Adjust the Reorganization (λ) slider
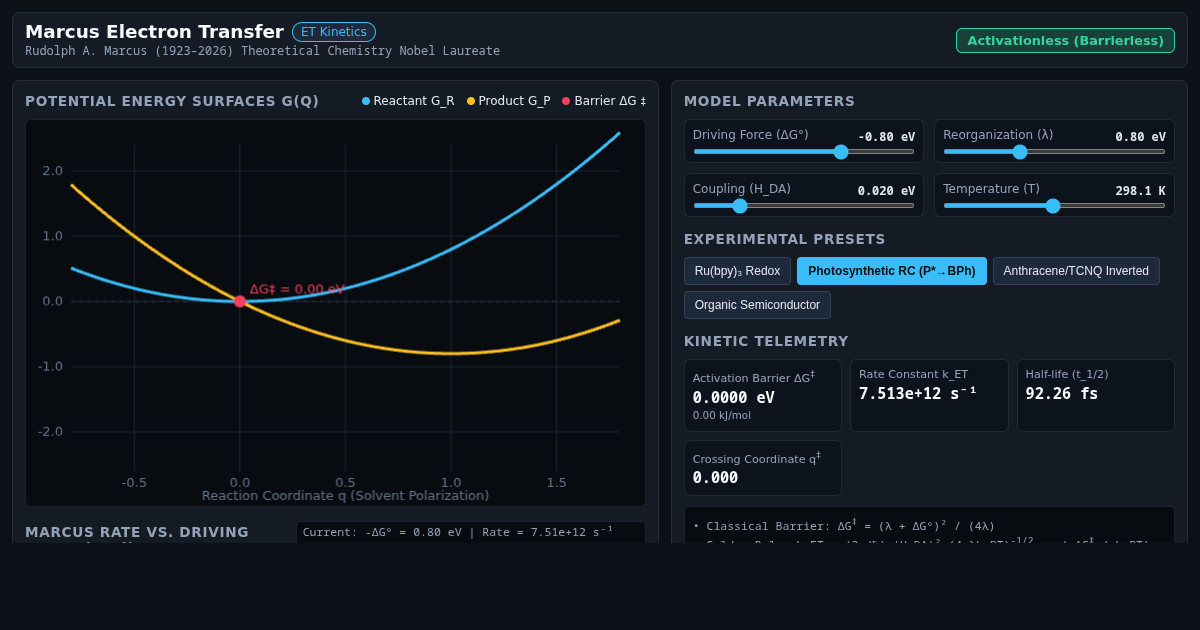 click(1054, 151)
